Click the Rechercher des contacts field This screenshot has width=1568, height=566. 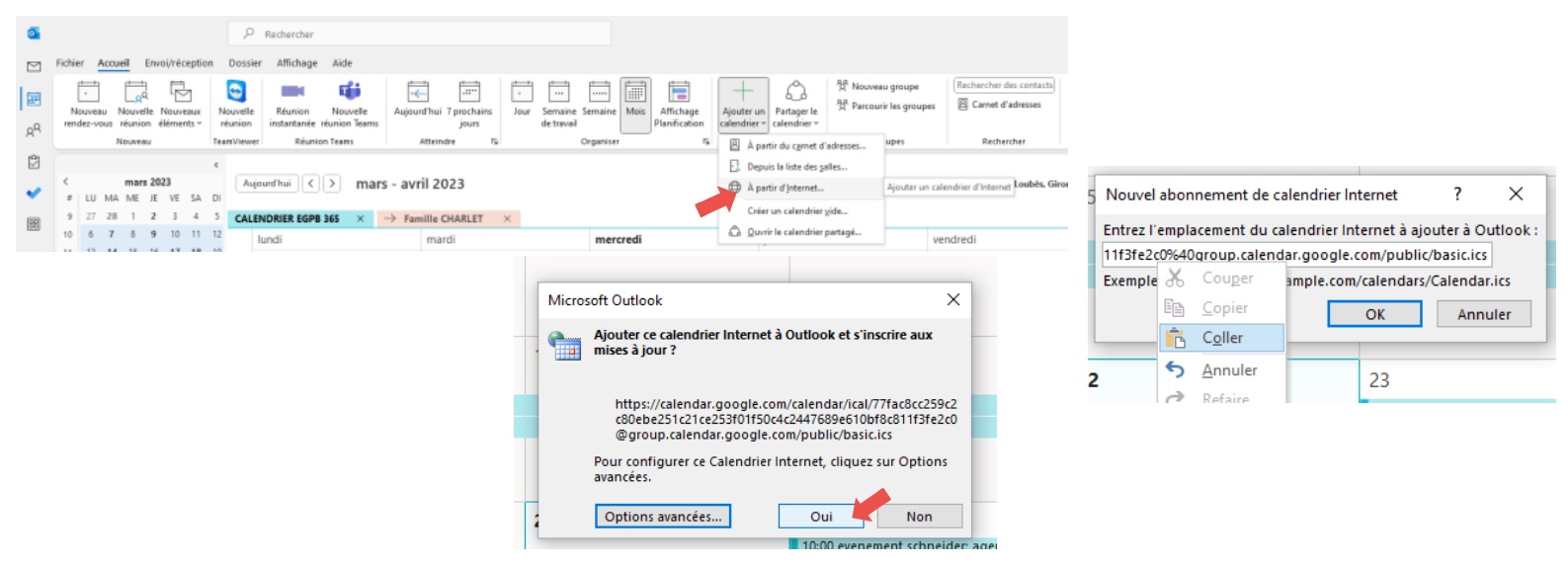pyautogui.click(x=1005, y=85)
